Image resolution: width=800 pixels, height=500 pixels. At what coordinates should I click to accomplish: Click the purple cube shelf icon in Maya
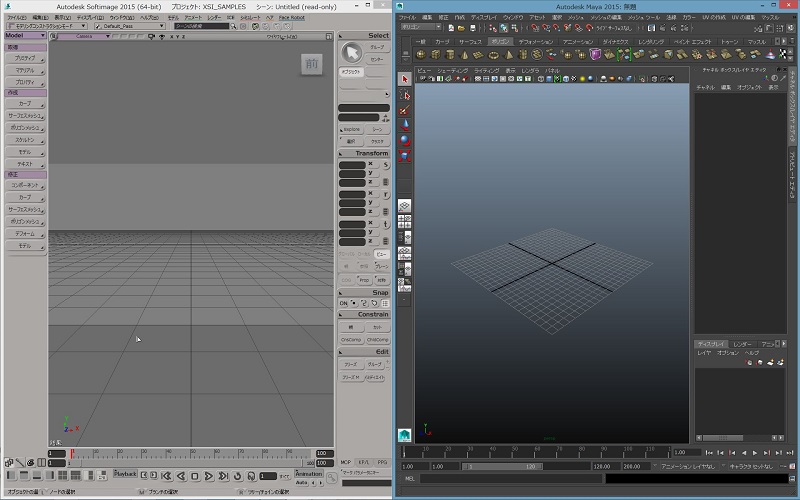tap(595, 54)
